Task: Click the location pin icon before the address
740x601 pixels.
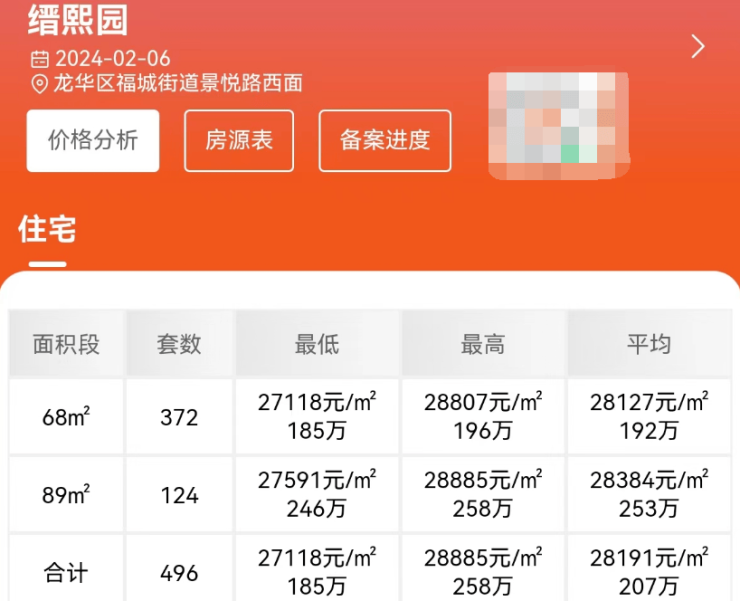Action: click(x=40, y=85)
